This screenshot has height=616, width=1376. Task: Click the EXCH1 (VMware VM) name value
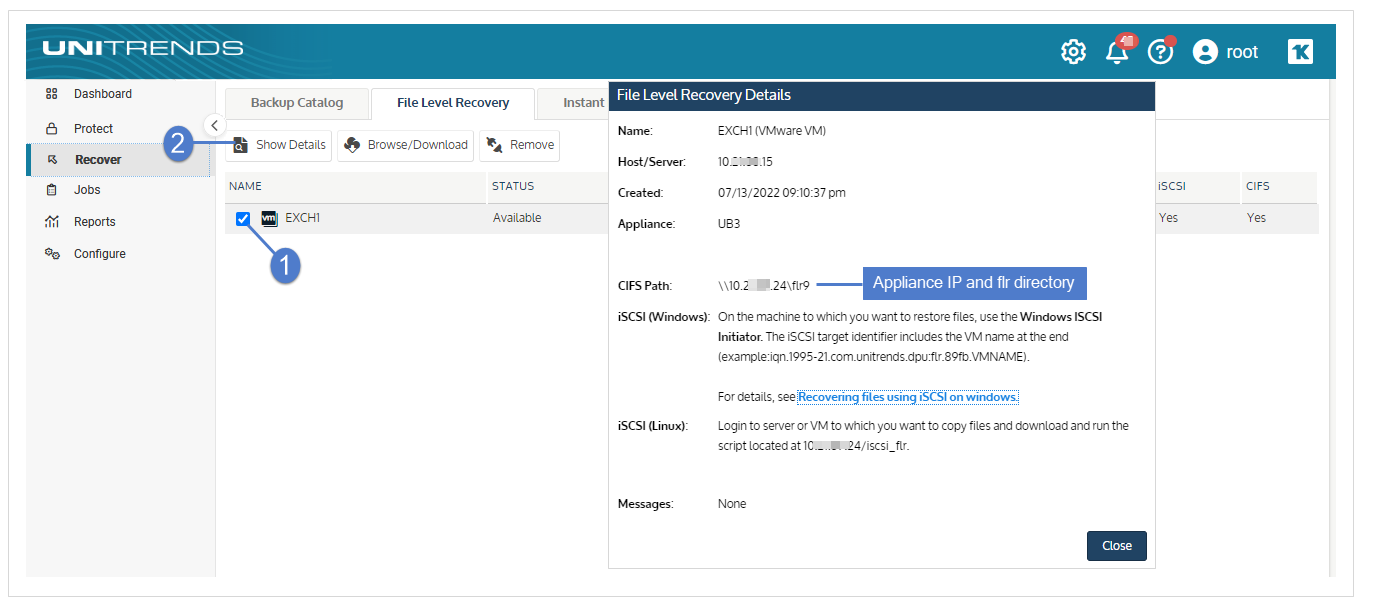click(x=772, y=131)
